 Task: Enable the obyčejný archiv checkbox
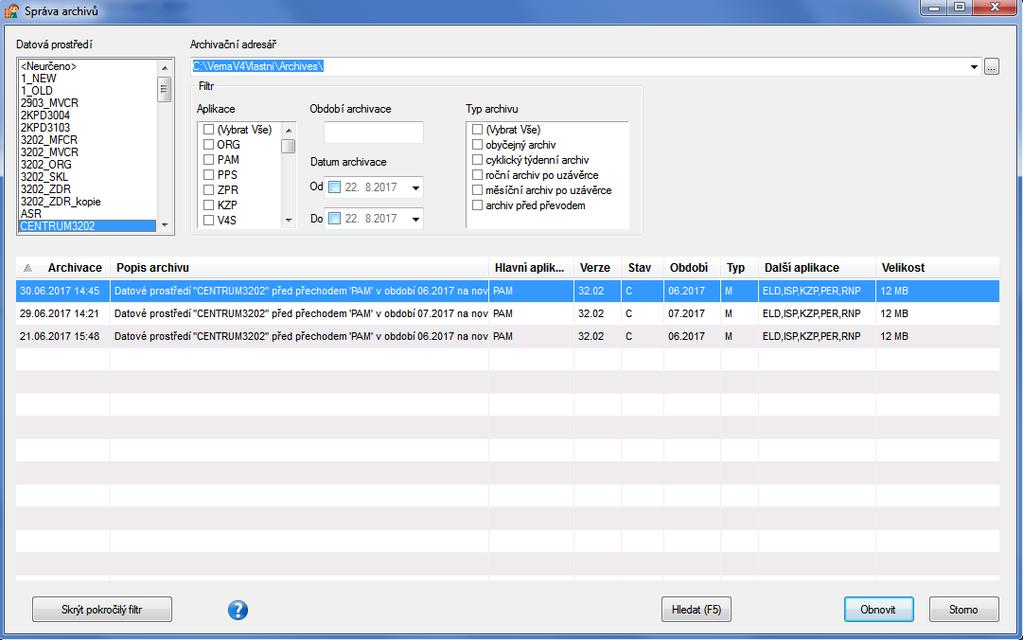(x=478, y=145)
